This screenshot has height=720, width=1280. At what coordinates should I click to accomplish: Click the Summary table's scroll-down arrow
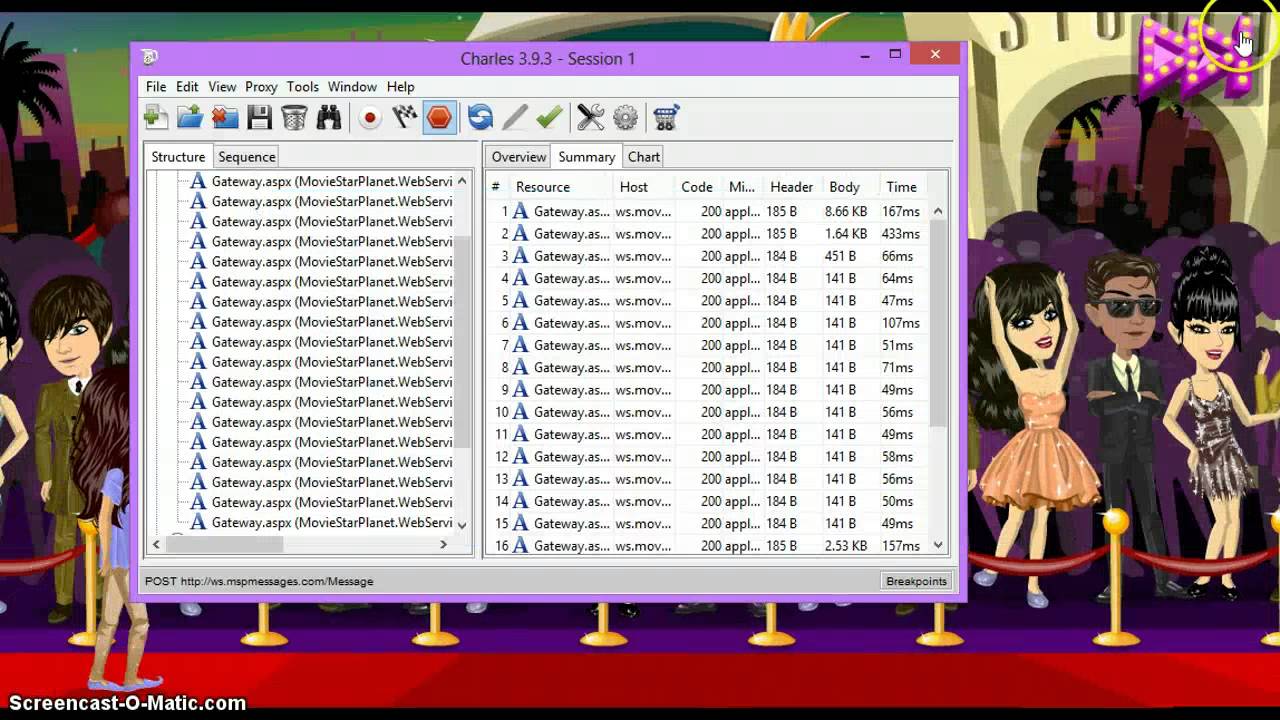pos(938,545)
